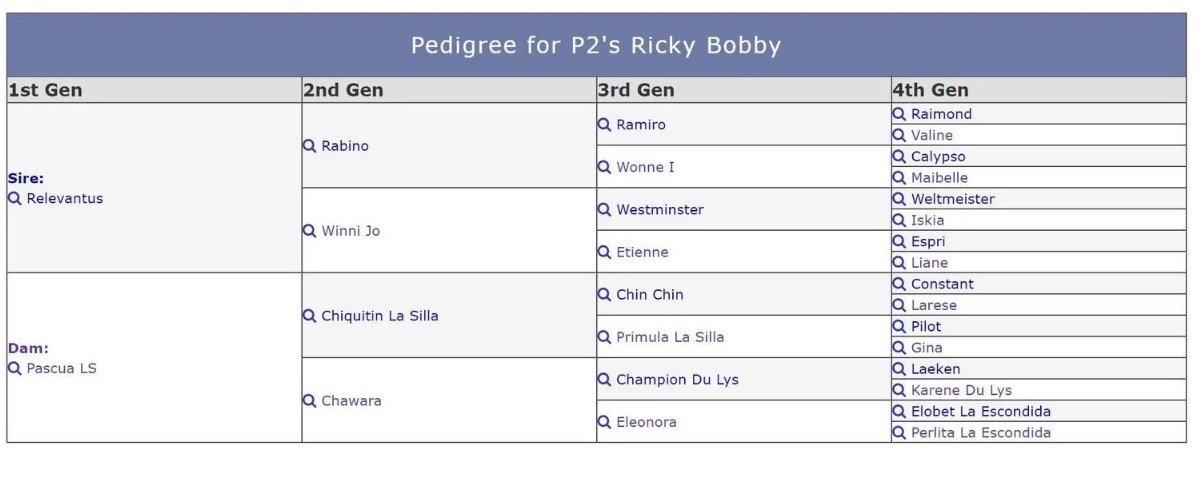
Task: Click the search icon next to Winni Jo
Action: click(309, 231)
